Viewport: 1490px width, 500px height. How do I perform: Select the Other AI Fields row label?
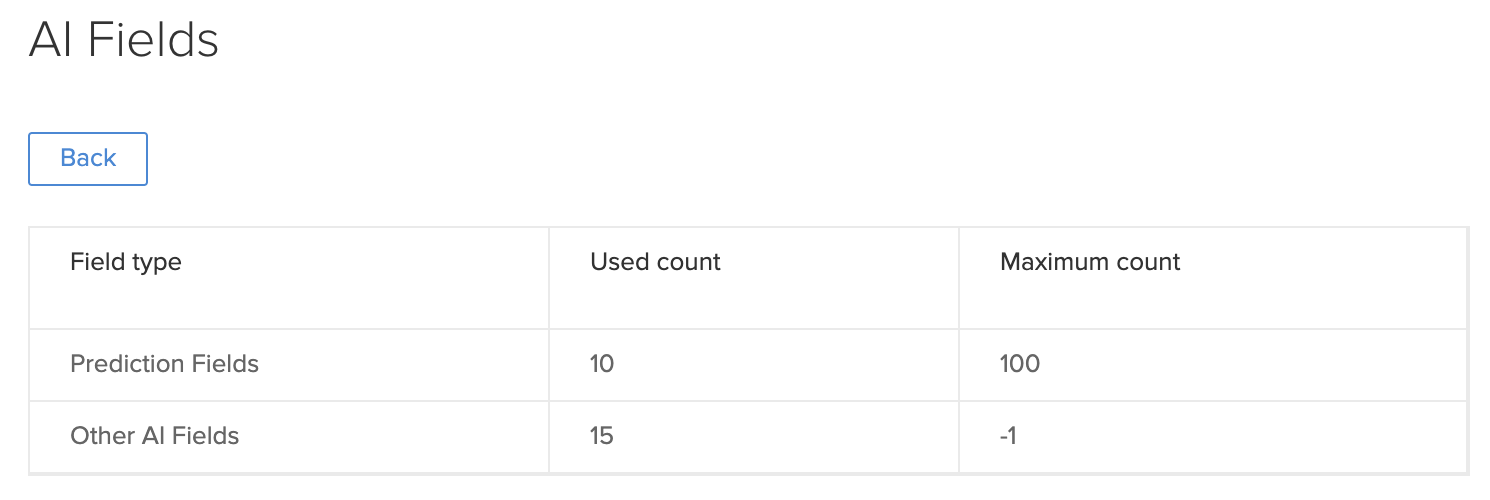click(155, 436)
